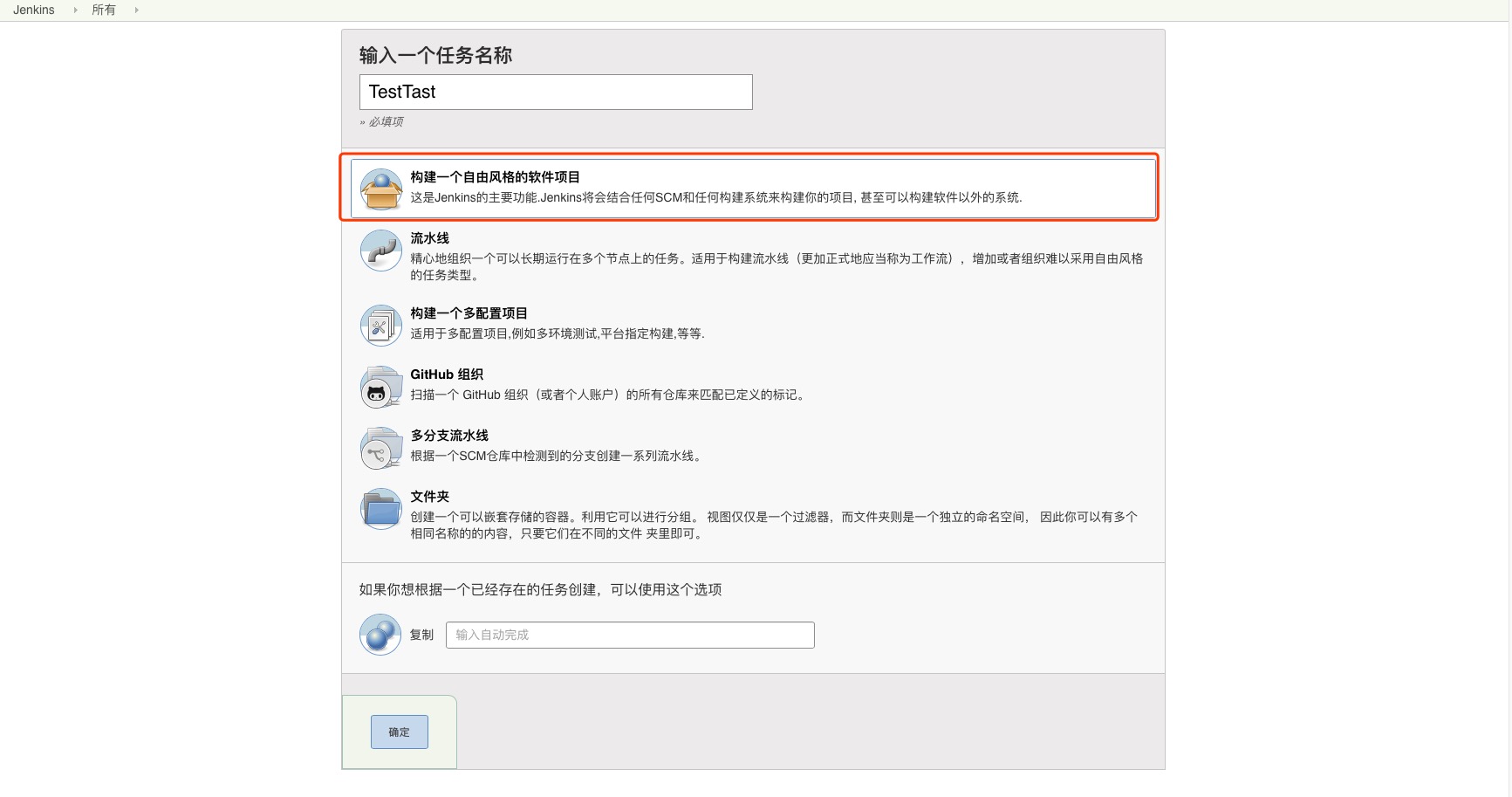Click the 扫描一个 GitHub 组织 description

coord(610,395)
